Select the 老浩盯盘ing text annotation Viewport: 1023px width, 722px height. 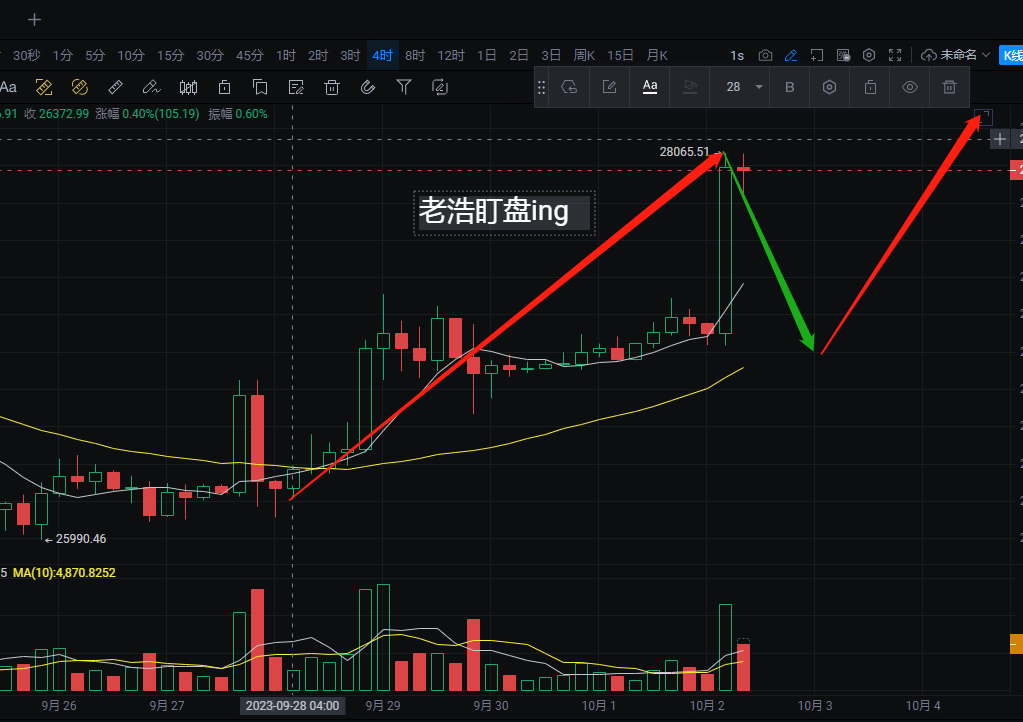point(504,213)
